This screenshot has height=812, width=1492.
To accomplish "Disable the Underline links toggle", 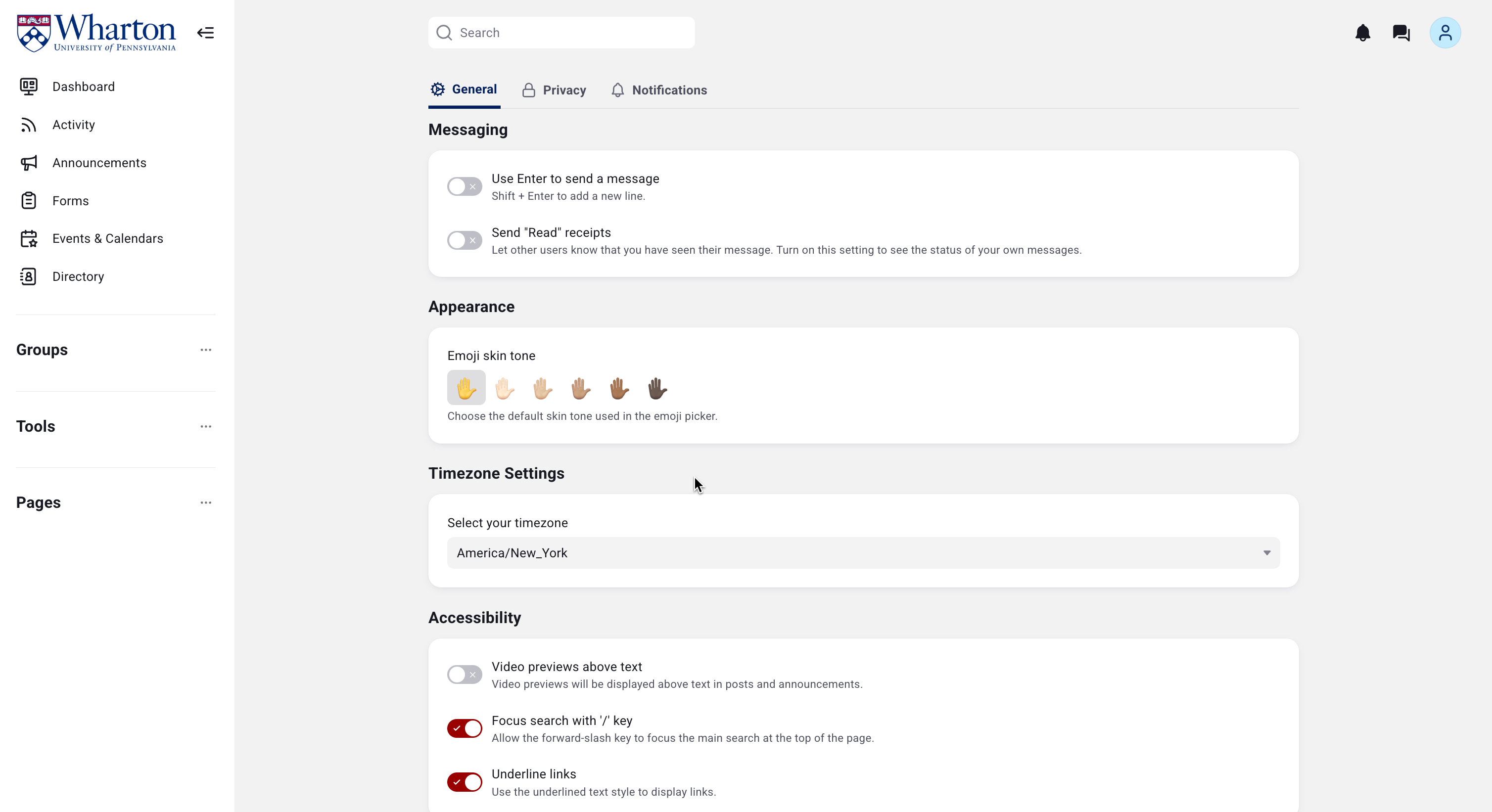I will click(x=465, y=782).
